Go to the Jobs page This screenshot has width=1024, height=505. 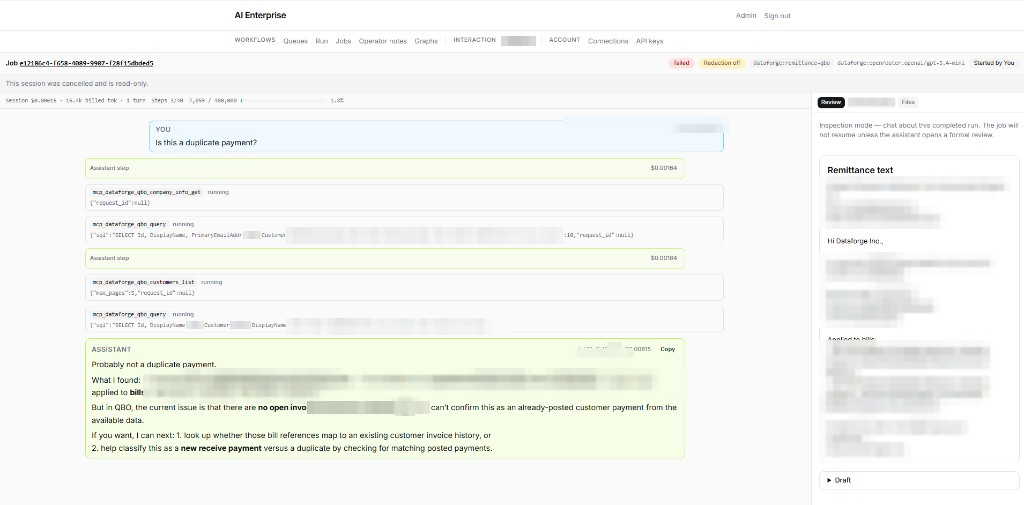pyautogui.click(x=344, y=41)
